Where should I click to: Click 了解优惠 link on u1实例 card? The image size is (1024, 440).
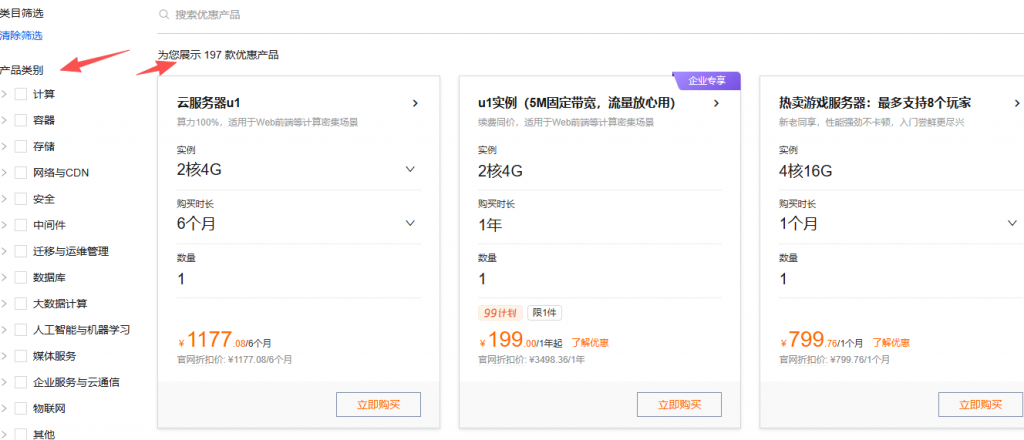pos(589,343)
